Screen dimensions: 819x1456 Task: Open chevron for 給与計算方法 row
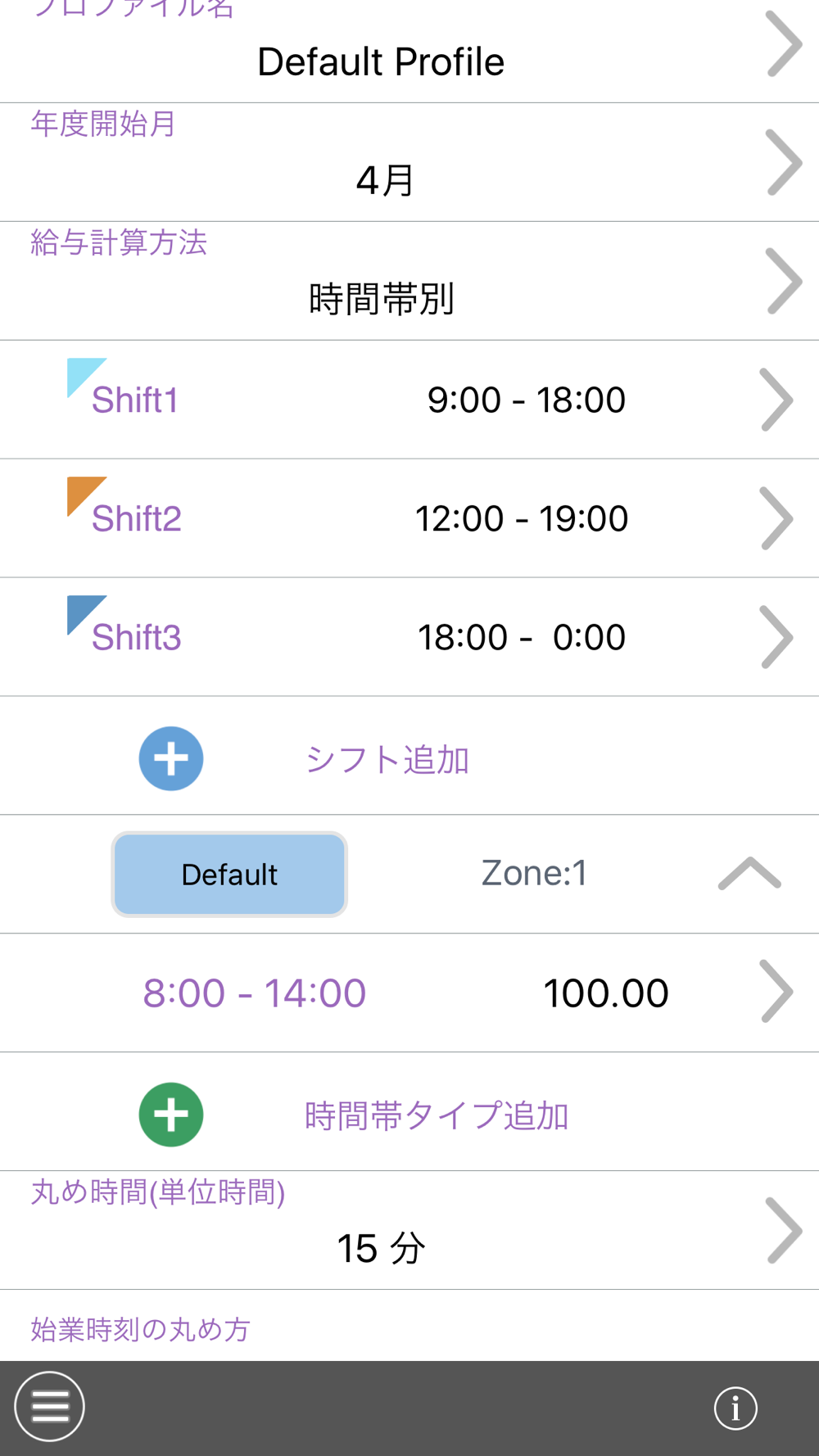(784, 281)
